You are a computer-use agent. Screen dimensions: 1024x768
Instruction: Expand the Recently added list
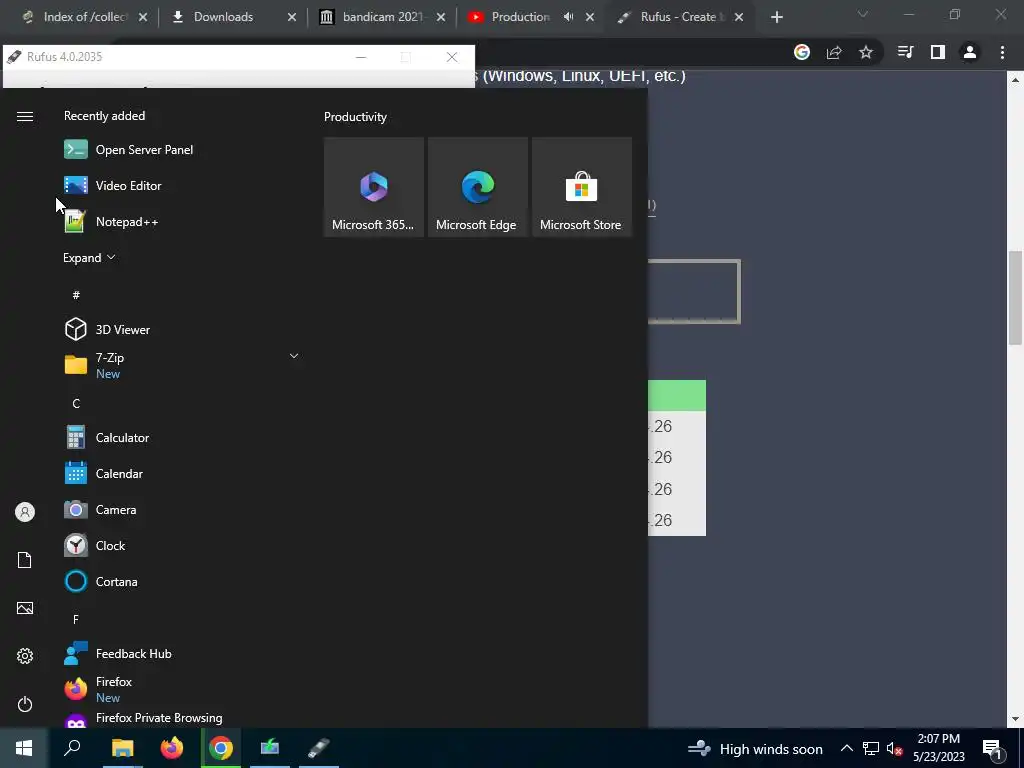tap(89, 258)
